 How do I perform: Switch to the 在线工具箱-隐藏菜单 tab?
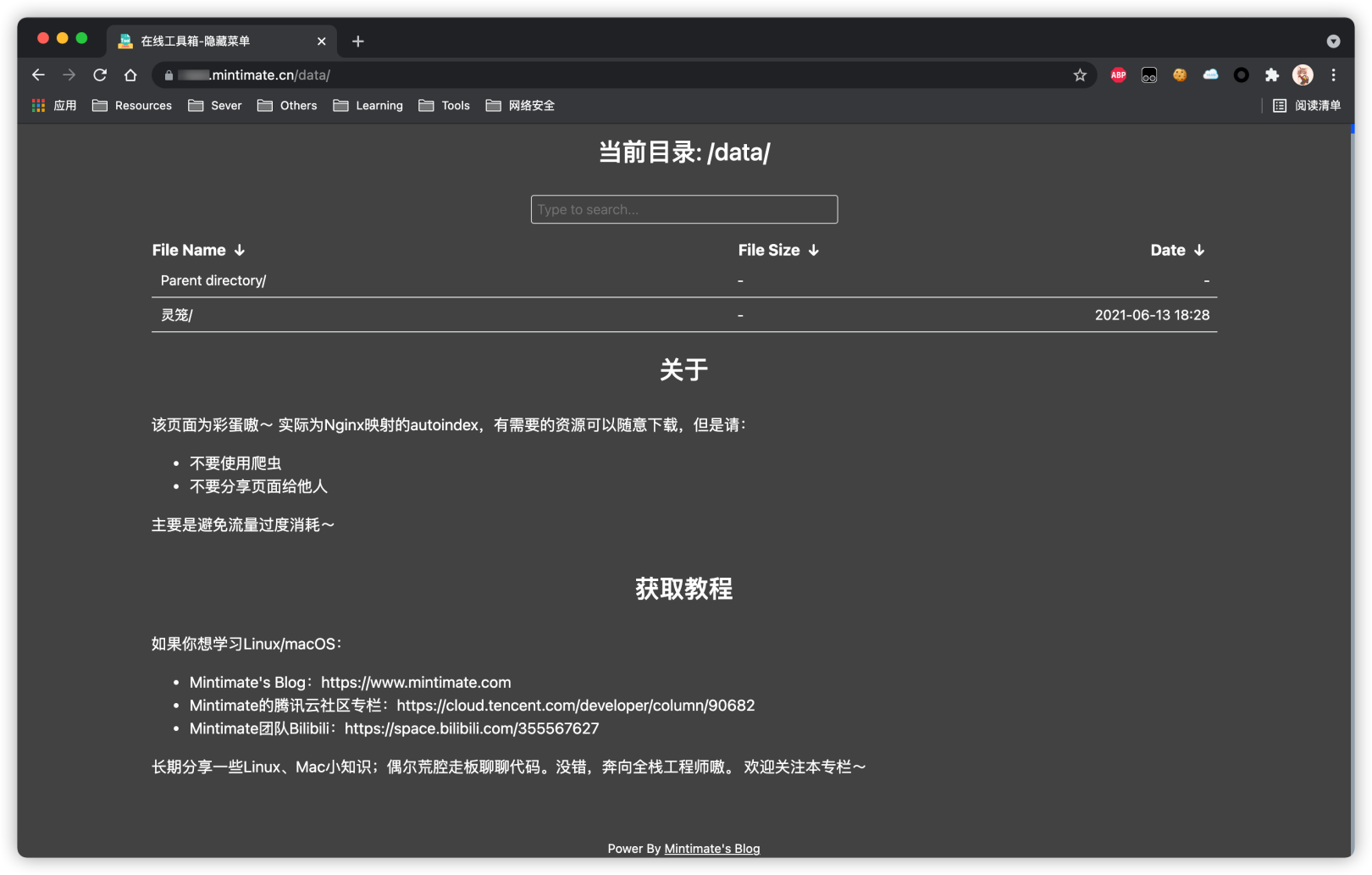point(203,40)
